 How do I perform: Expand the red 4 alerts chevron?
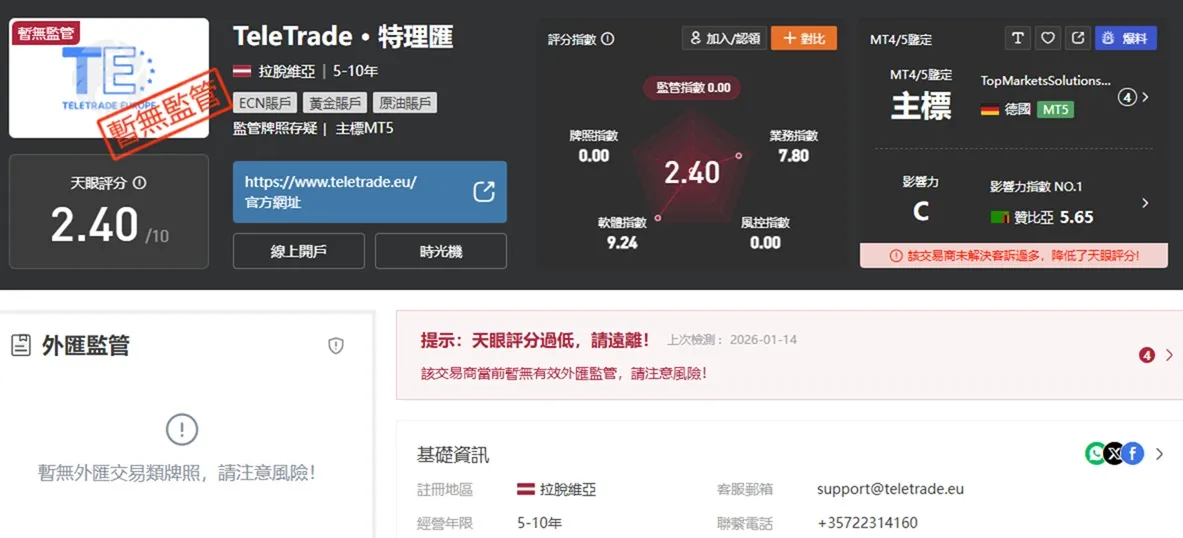1169,355
